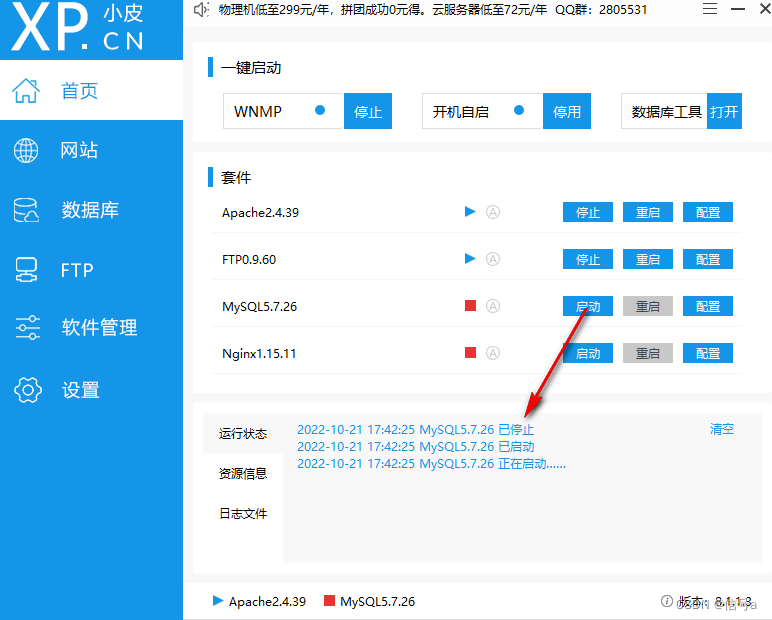
Task: Click the XP.CN logo
Action: (x=78, y=28)
